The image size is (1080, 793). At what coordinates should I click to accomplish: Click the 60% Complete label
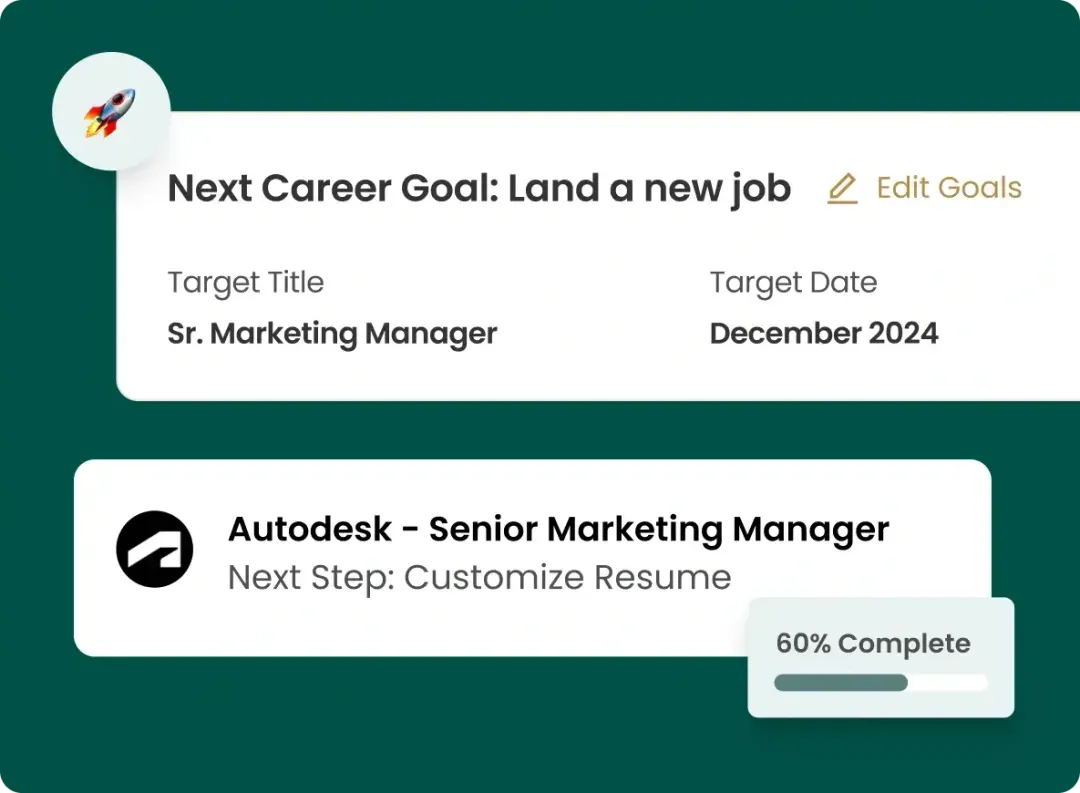(873, 643)
